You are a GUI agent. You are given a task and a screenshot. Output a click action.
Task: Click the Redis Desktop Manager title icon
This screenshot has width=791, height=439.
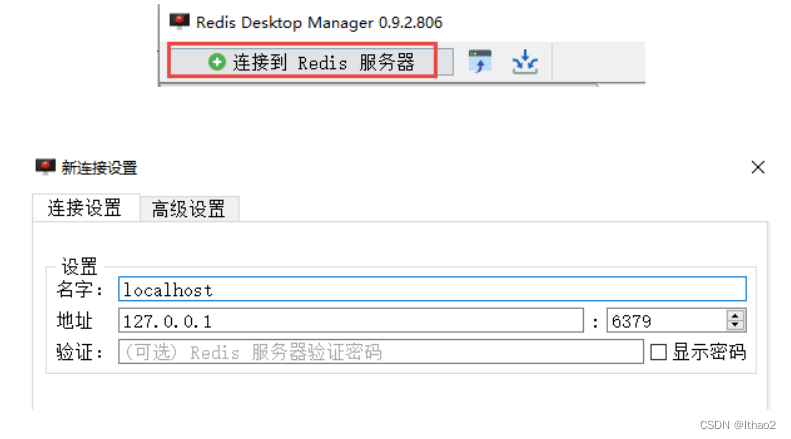(179, 22)
